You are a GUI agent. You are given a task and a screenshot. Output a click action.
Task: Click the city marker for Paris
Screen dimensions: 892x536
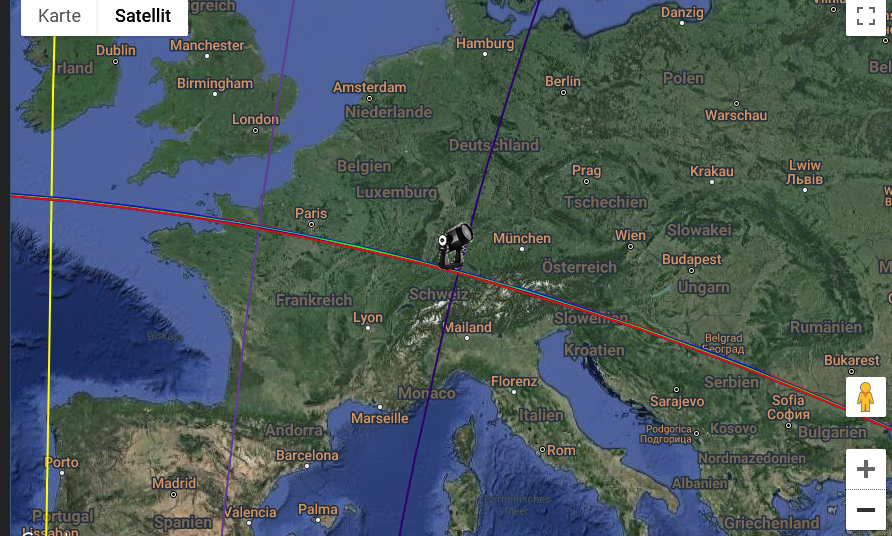311,224
